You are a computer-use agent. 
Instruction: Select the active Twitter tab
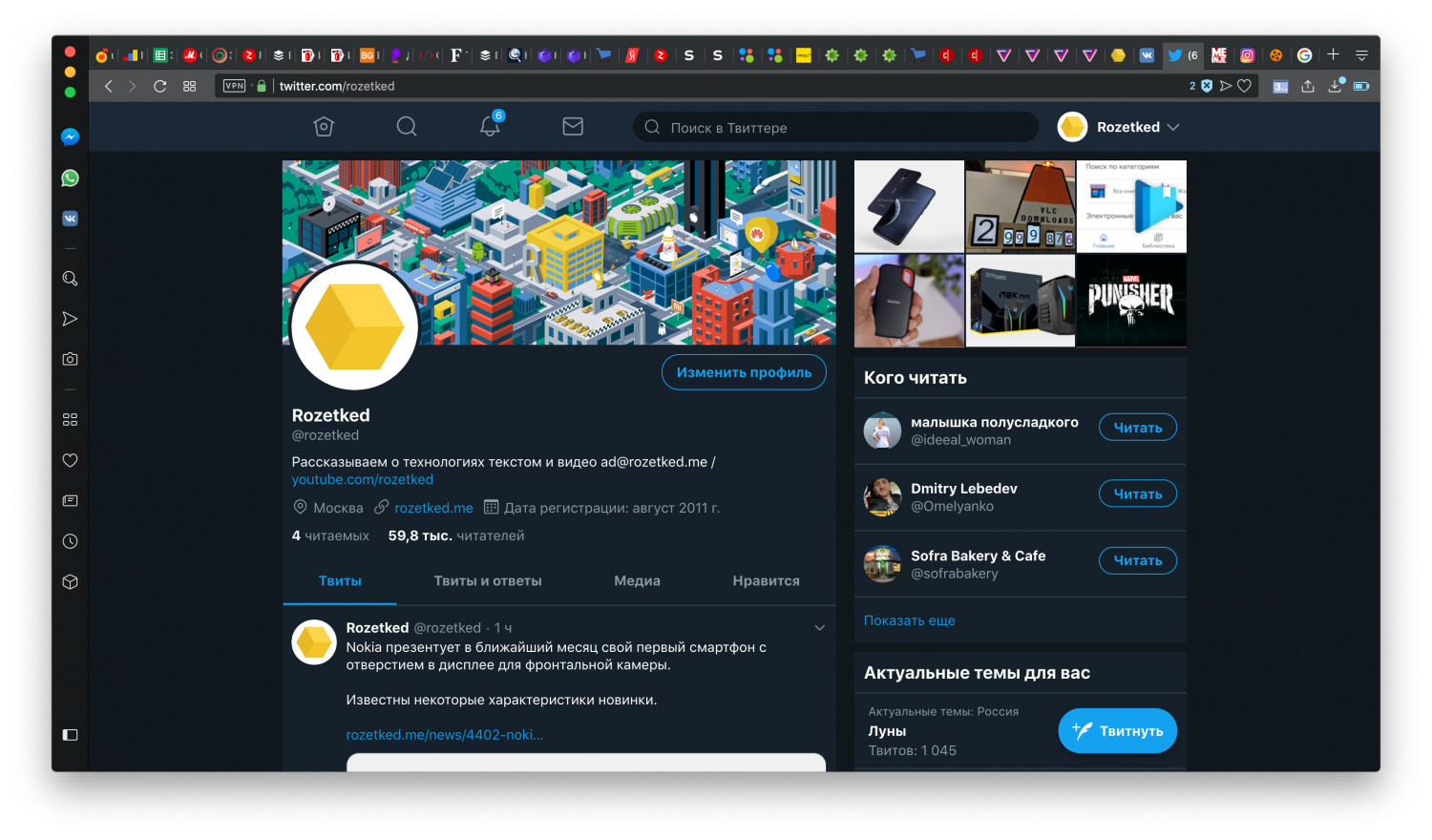(1182, 55)
